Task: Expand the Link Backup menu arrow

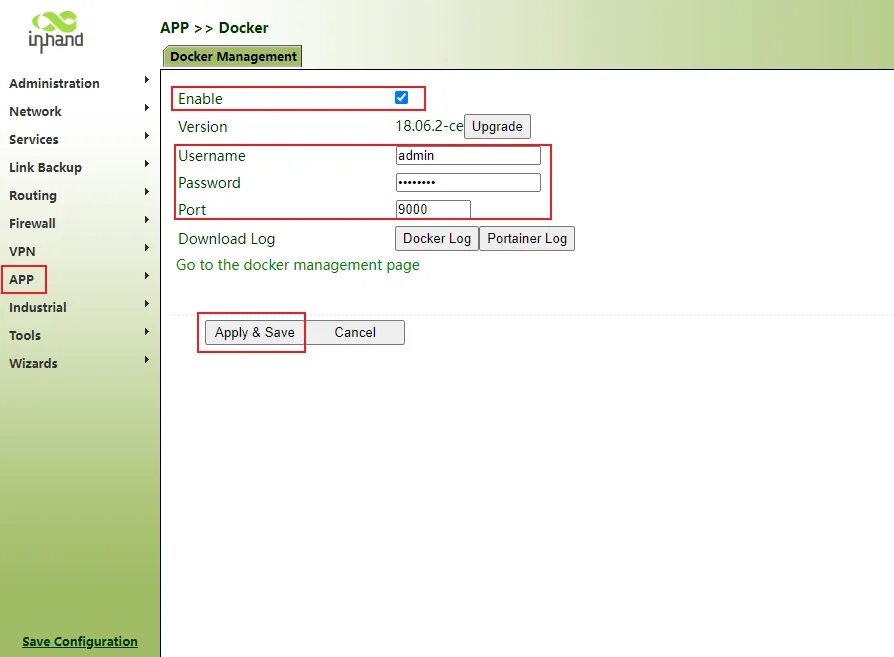Action: tap(147, 164)
